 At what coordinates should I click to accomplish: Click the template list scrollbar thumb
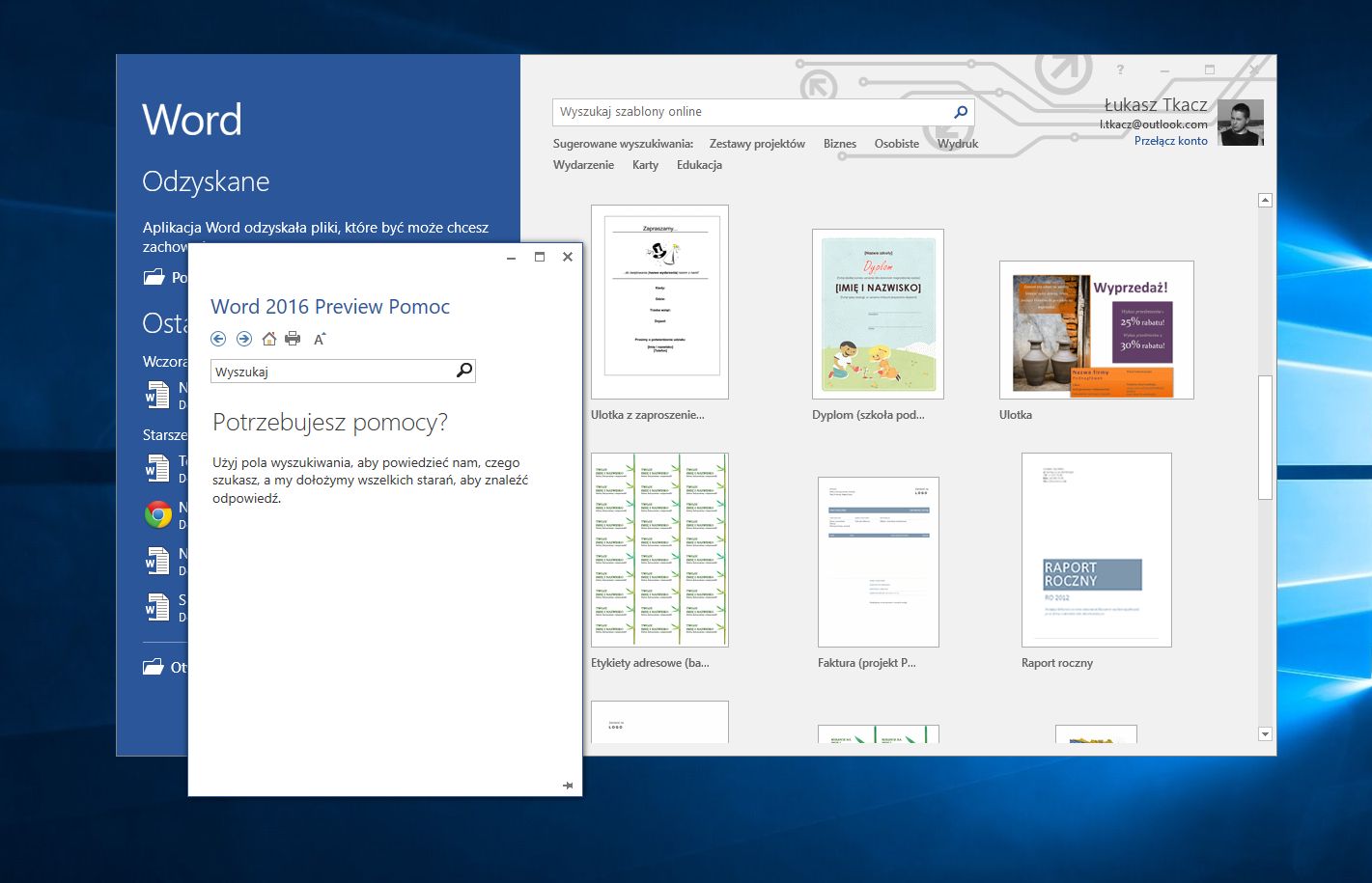(x=1265, y=437)
